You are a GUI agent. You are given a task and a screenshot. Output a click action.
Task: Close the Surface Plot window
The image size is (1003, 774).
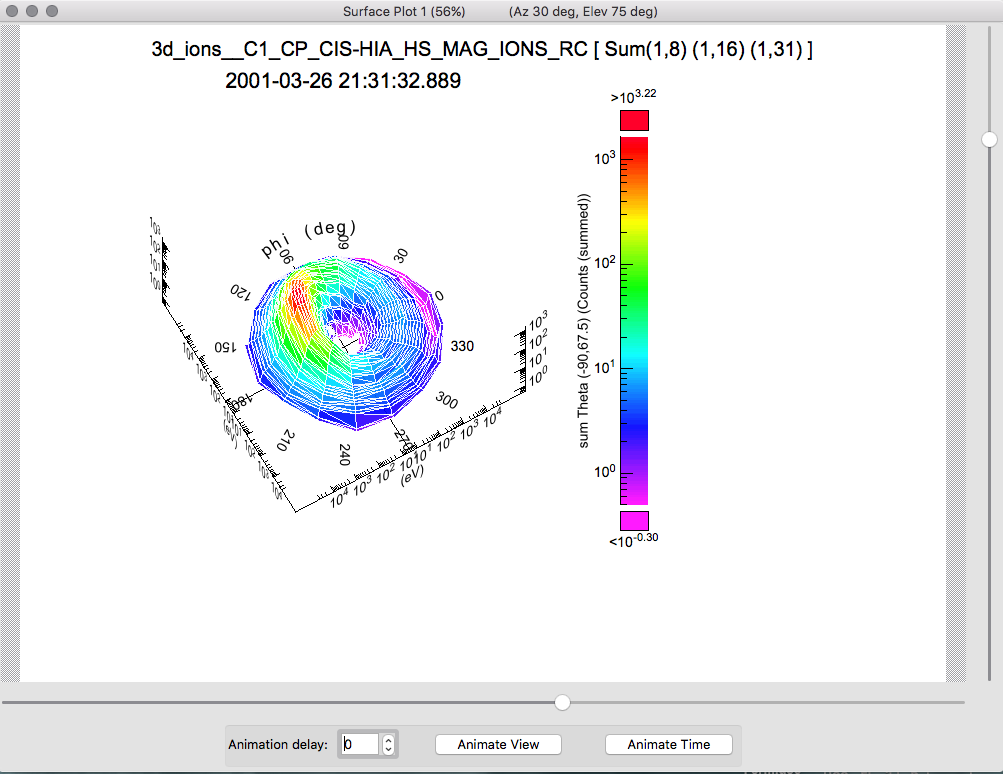[x=13, y=11]
